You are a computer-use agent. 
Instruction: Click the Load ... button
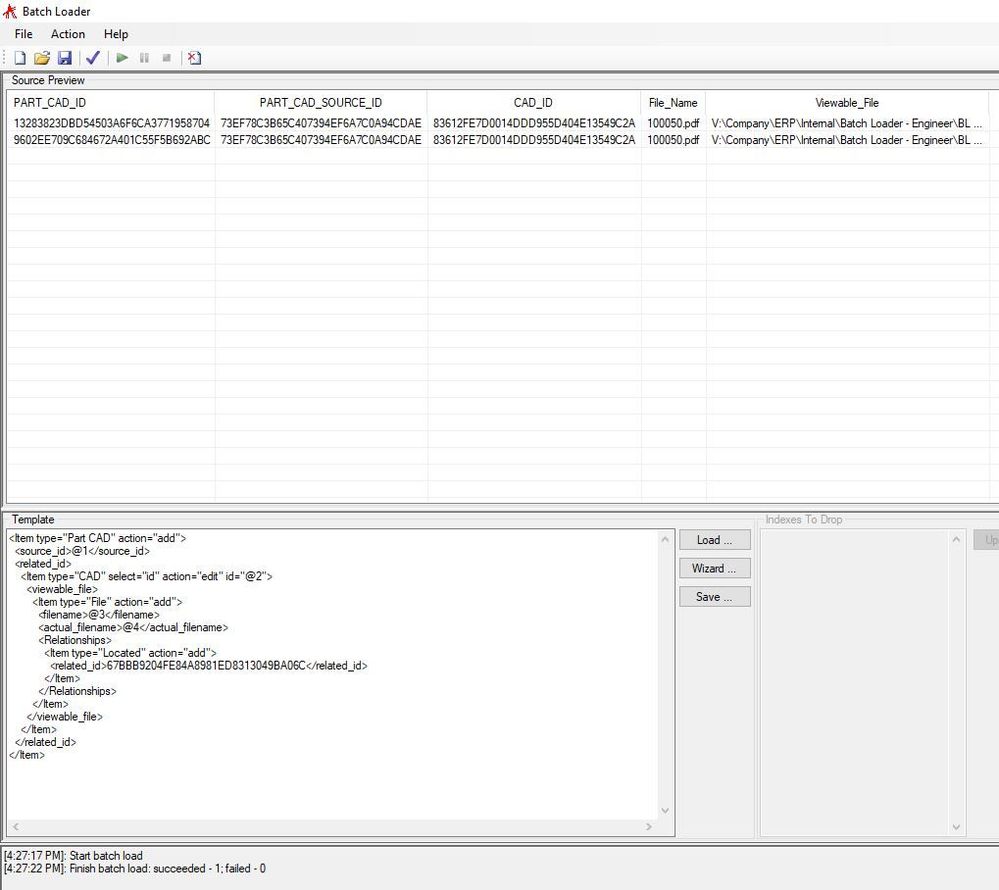click(x=715, y=540)
